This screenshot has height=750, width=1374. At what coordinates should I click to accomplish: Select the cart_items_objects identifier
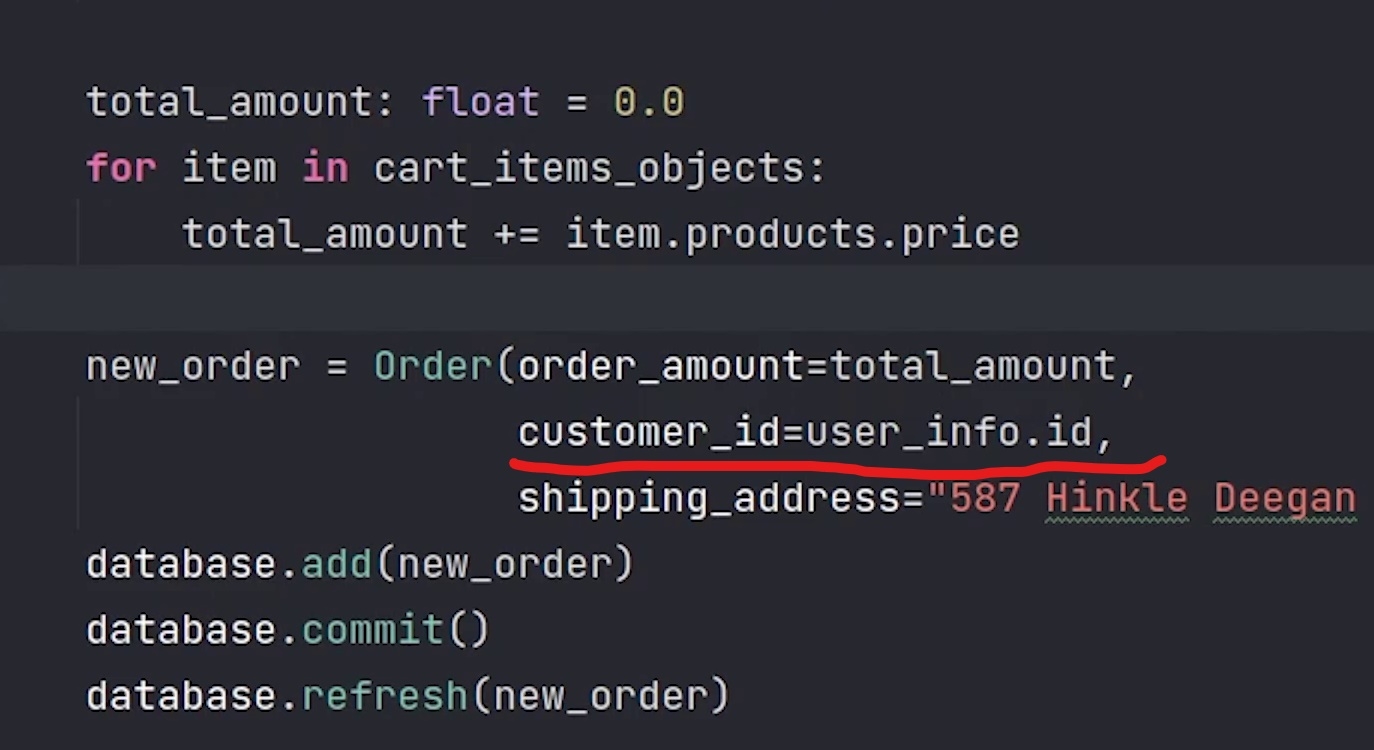pos(588,168)
